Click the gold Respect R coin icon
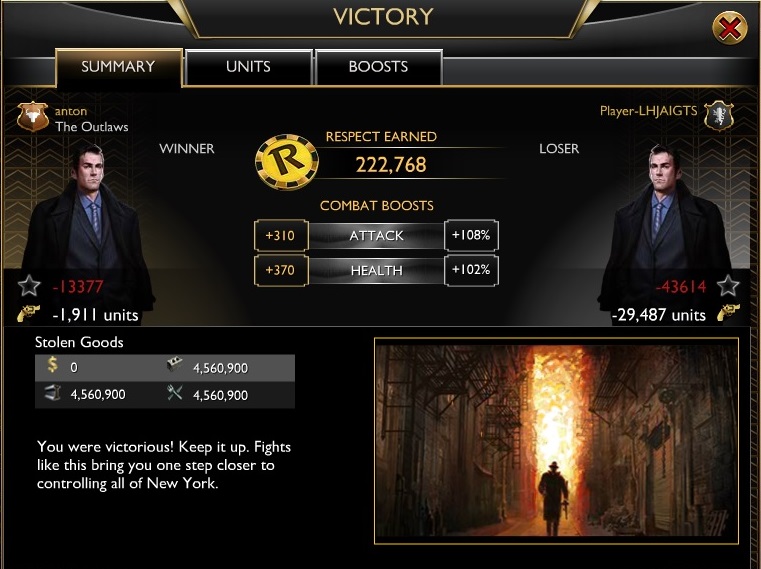The width and height of the screenshot is (761, 569). [287, 162]
